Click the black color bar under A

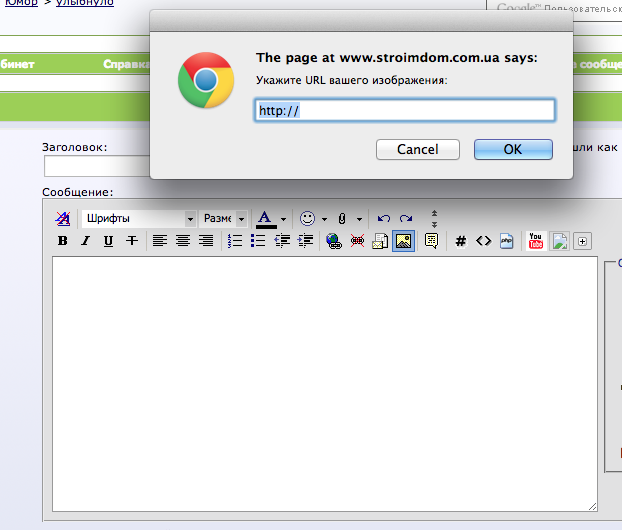pos(266,227)
